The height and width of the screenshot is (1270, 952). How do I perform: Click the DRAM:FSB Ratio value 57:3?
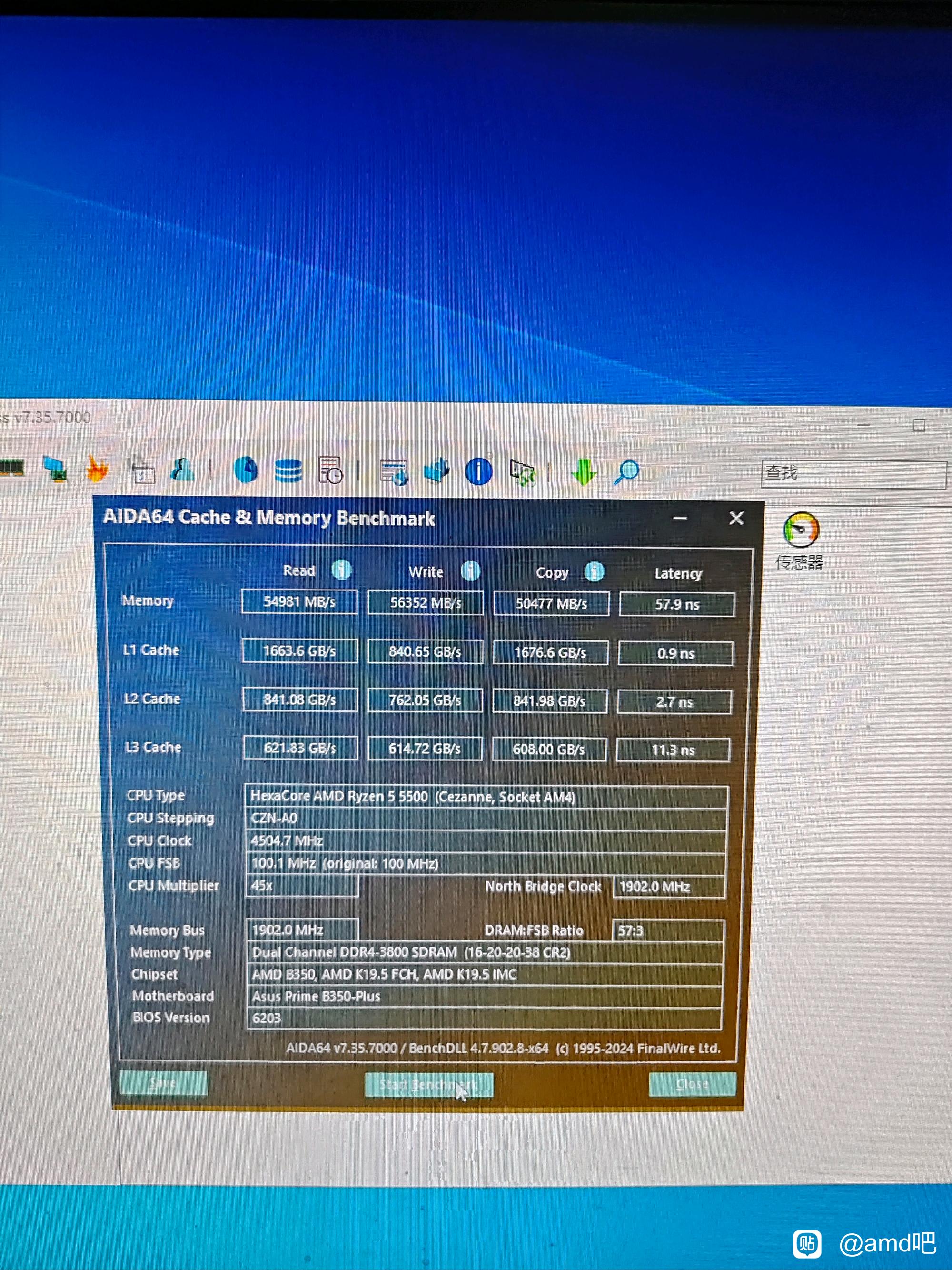point(668,931)
